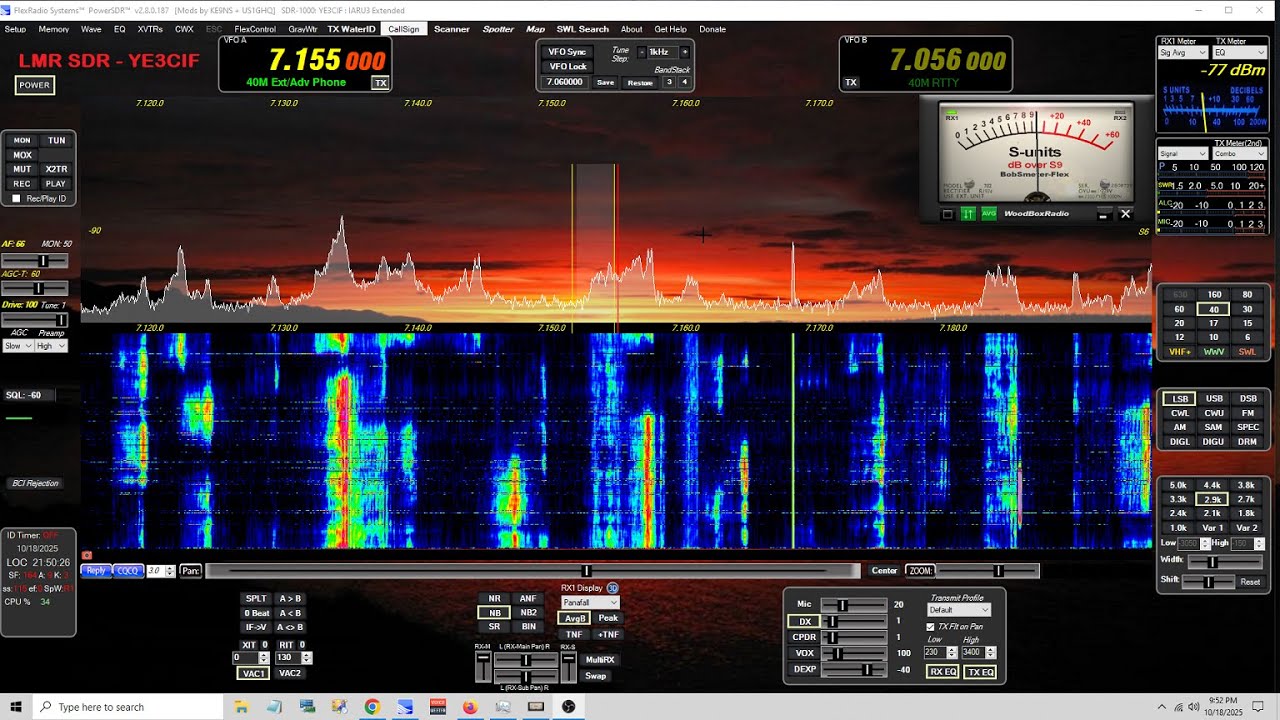Adjust the AF volume slider

coord(35,261)
